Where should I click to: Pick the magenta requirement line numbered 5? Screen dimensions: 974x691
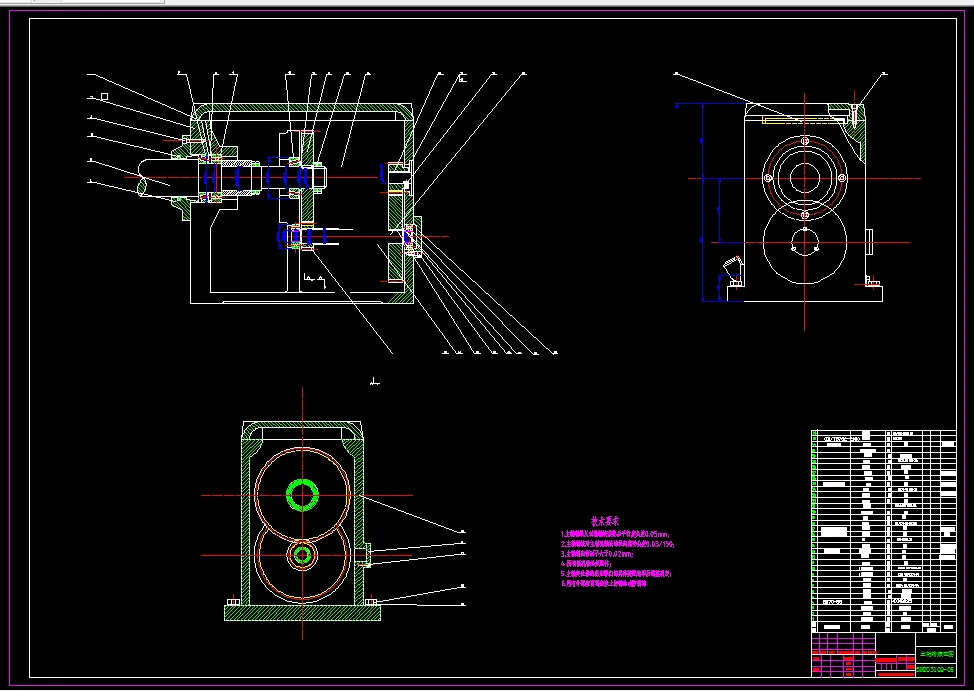coord(616,574)
